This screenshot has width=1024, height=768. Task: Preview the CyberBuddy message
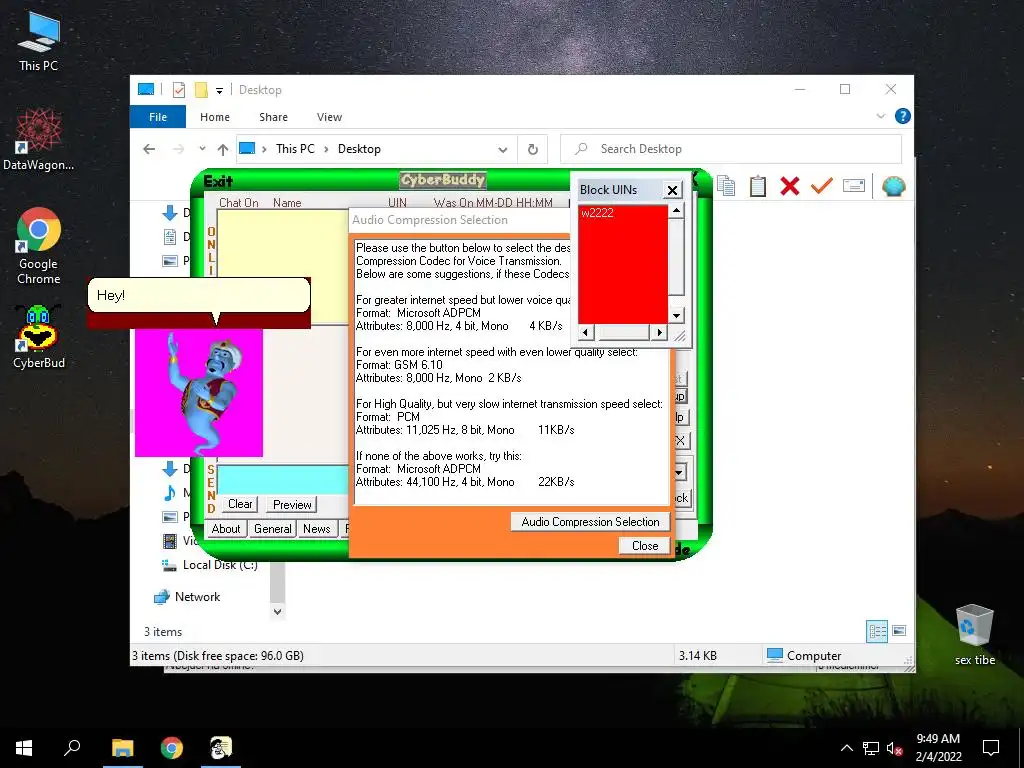(292, 504)
